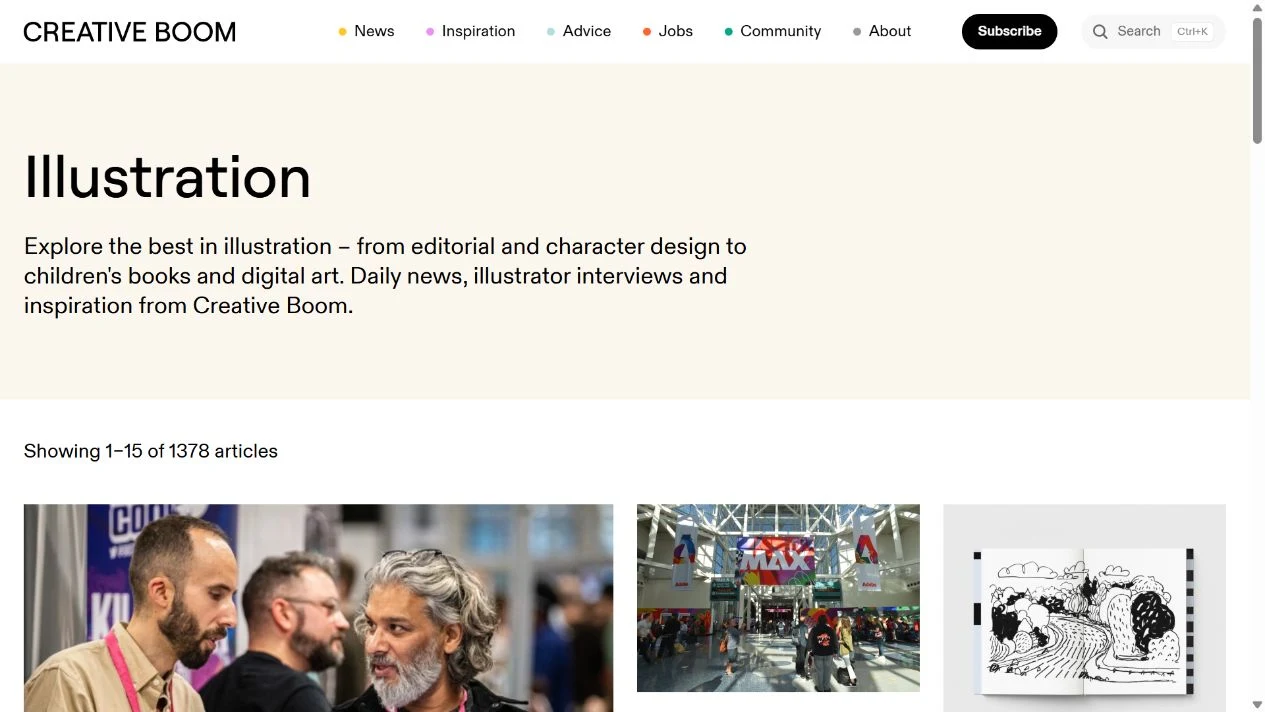Click the page scrollbar thumb
Screen dimensions: 1265x712
point(1257,81)
